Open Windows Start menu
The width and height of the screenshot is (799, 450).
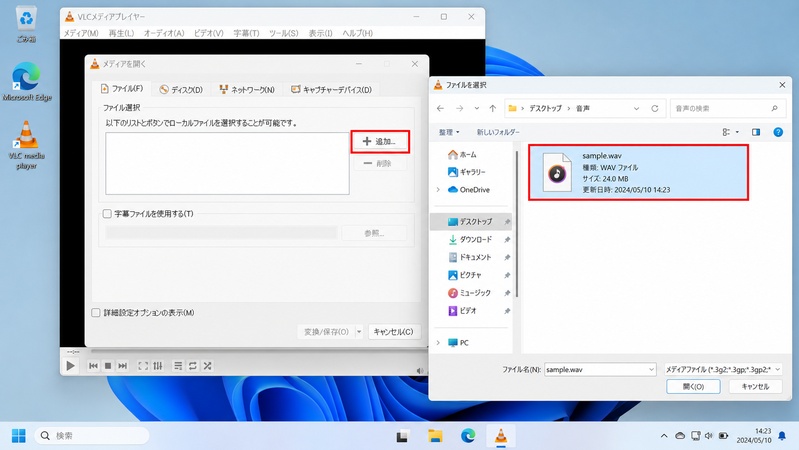coord(18,436)
